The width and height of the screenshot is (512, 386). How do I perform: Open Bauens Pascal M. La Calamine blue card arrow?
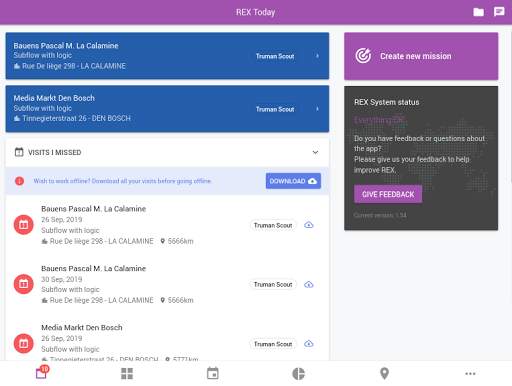[x=317, y=56]
